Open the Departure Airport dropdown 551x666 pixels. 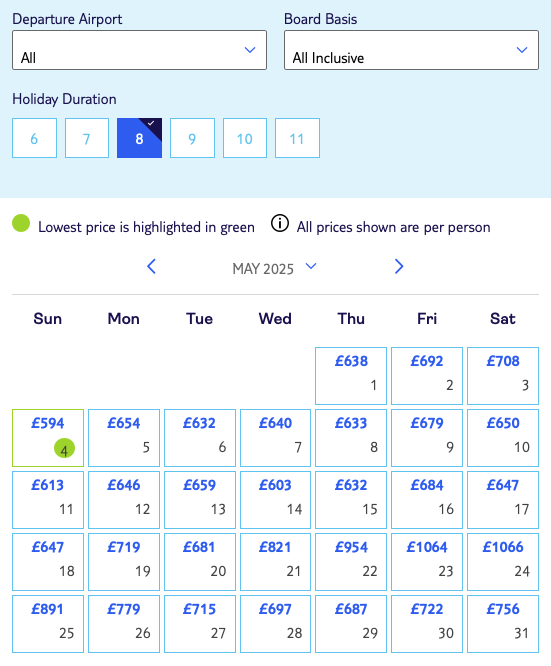click(139, 50)
